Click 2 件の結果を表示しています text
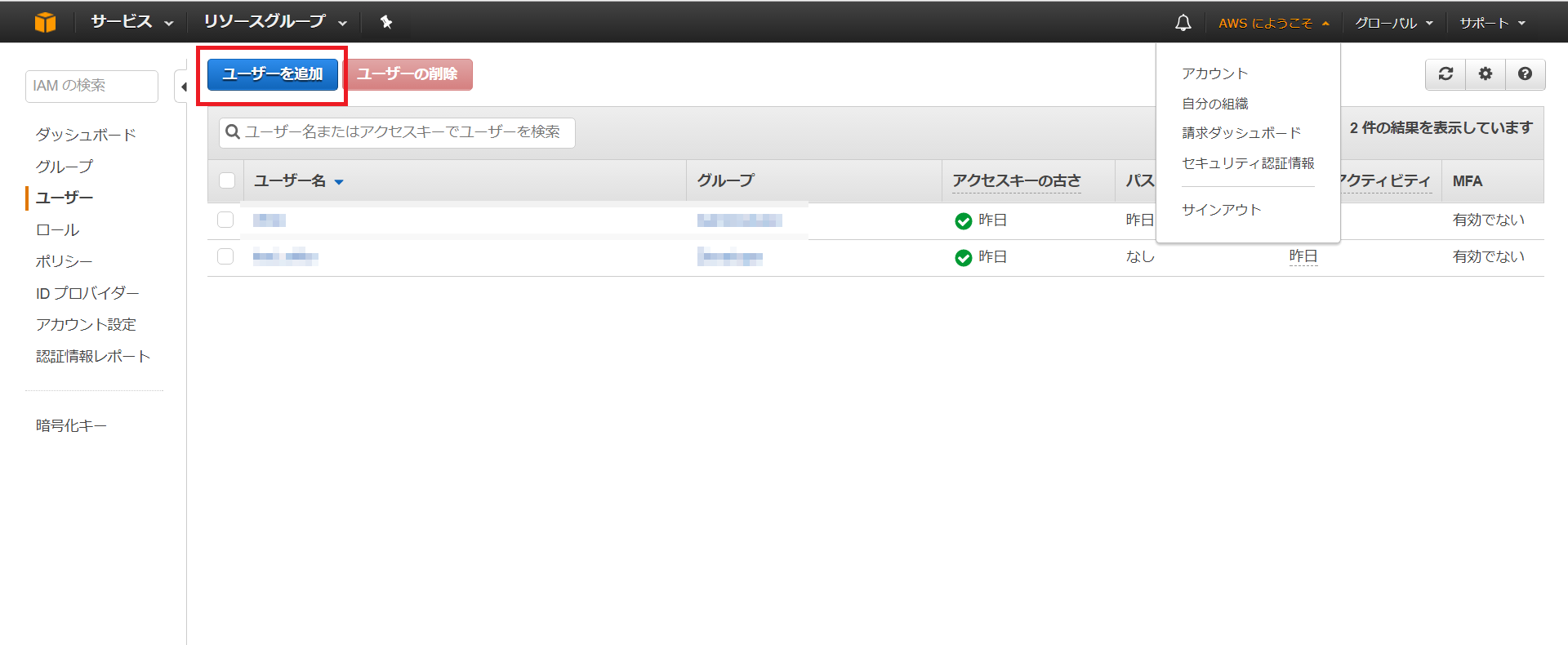The image size is (1568, 645). click(x=1441, y=128)
